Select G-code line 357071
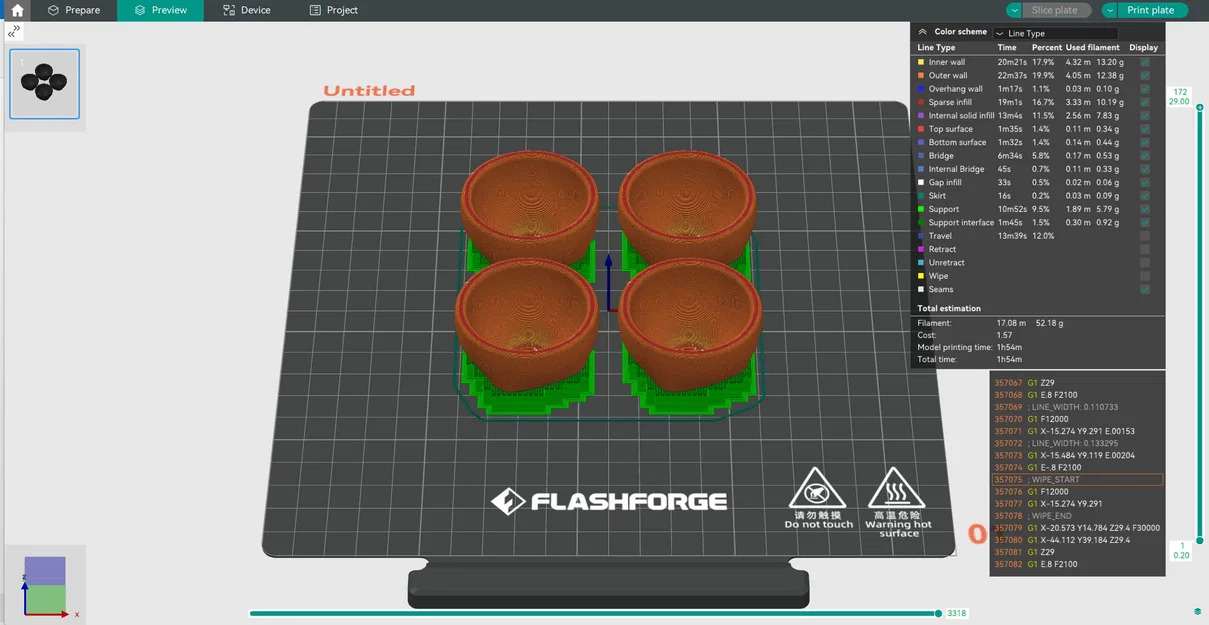This screenshot has height=625, width=1209. [x=1077, y=431]
